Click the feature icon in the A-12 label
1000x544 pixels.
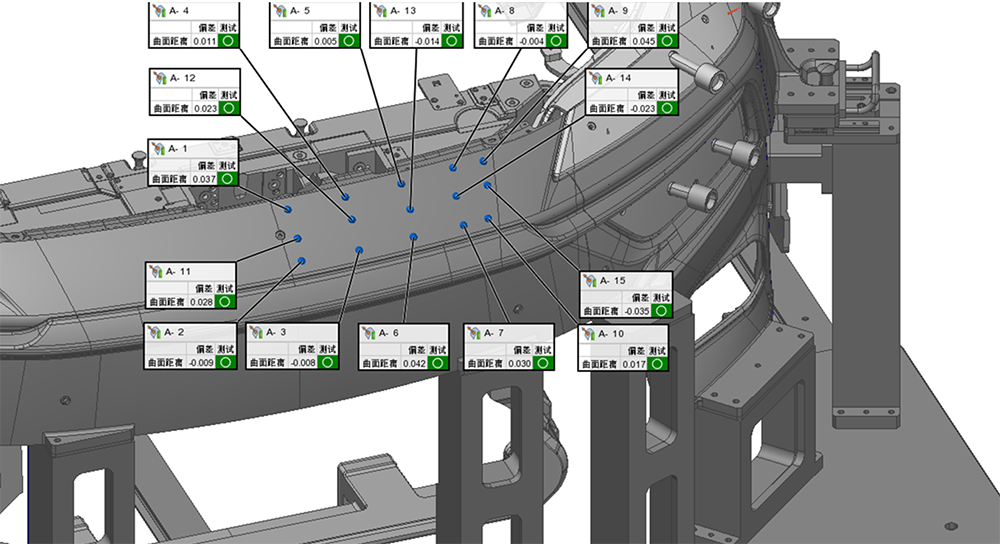click(157, 78)
